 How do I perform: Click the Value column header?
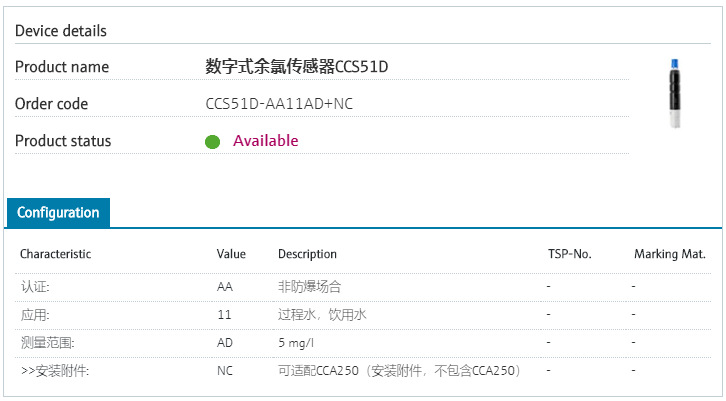pos(231,254)
